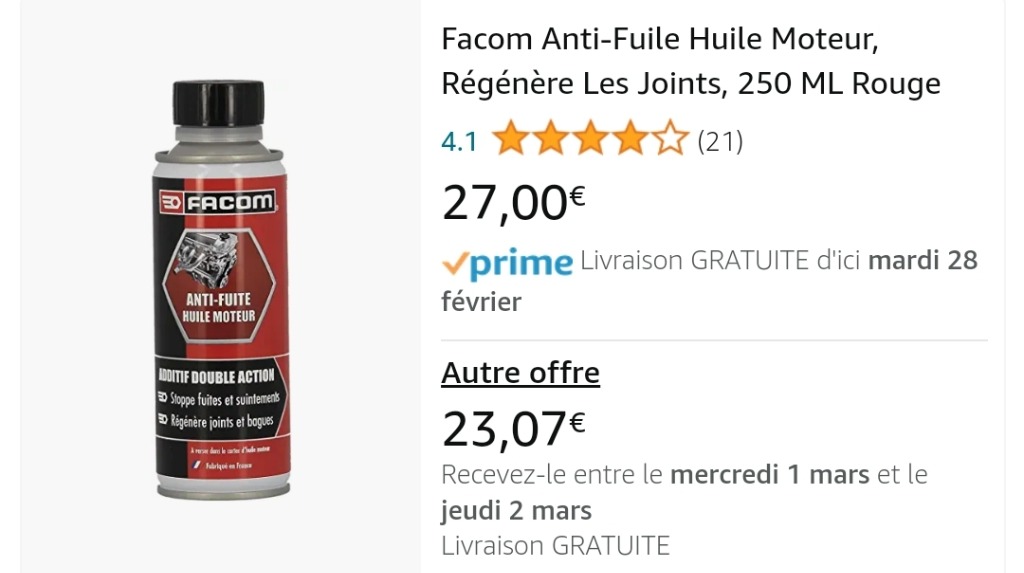Open the Autre offre link
This screenshot has height=573, width=1024.
[x=520, y=373]
